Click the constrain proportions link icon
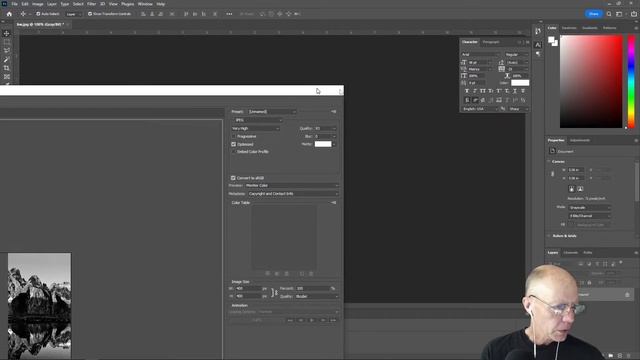The height and width of the screenshot is (360, 640). 274,292
